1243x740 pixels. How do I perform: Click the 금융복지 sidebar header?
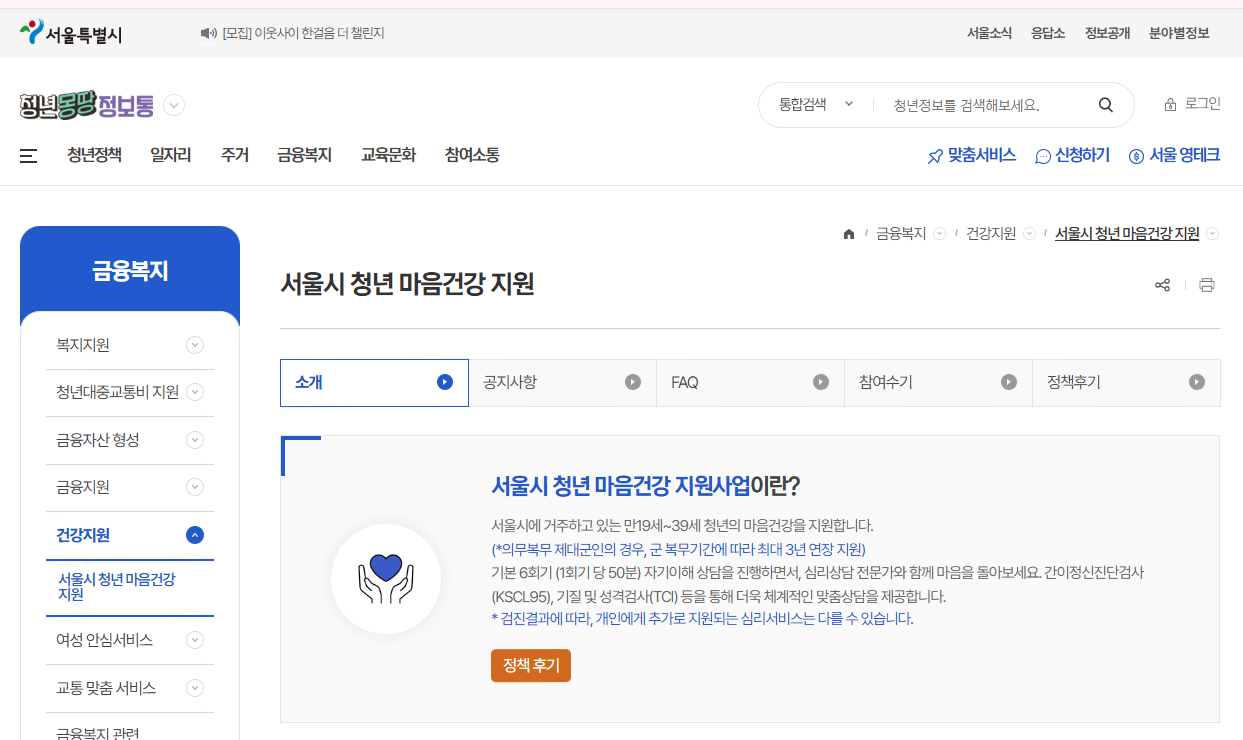(130, 271)
